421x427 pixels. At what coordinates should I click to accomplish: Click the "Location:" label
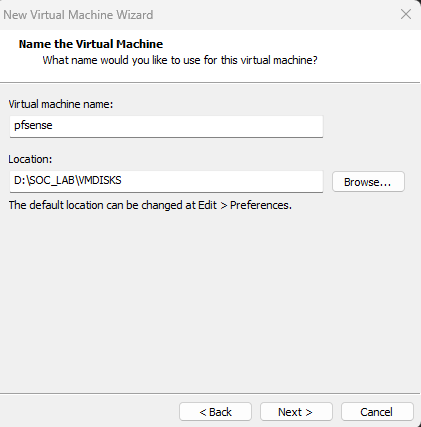click(30, 159)
